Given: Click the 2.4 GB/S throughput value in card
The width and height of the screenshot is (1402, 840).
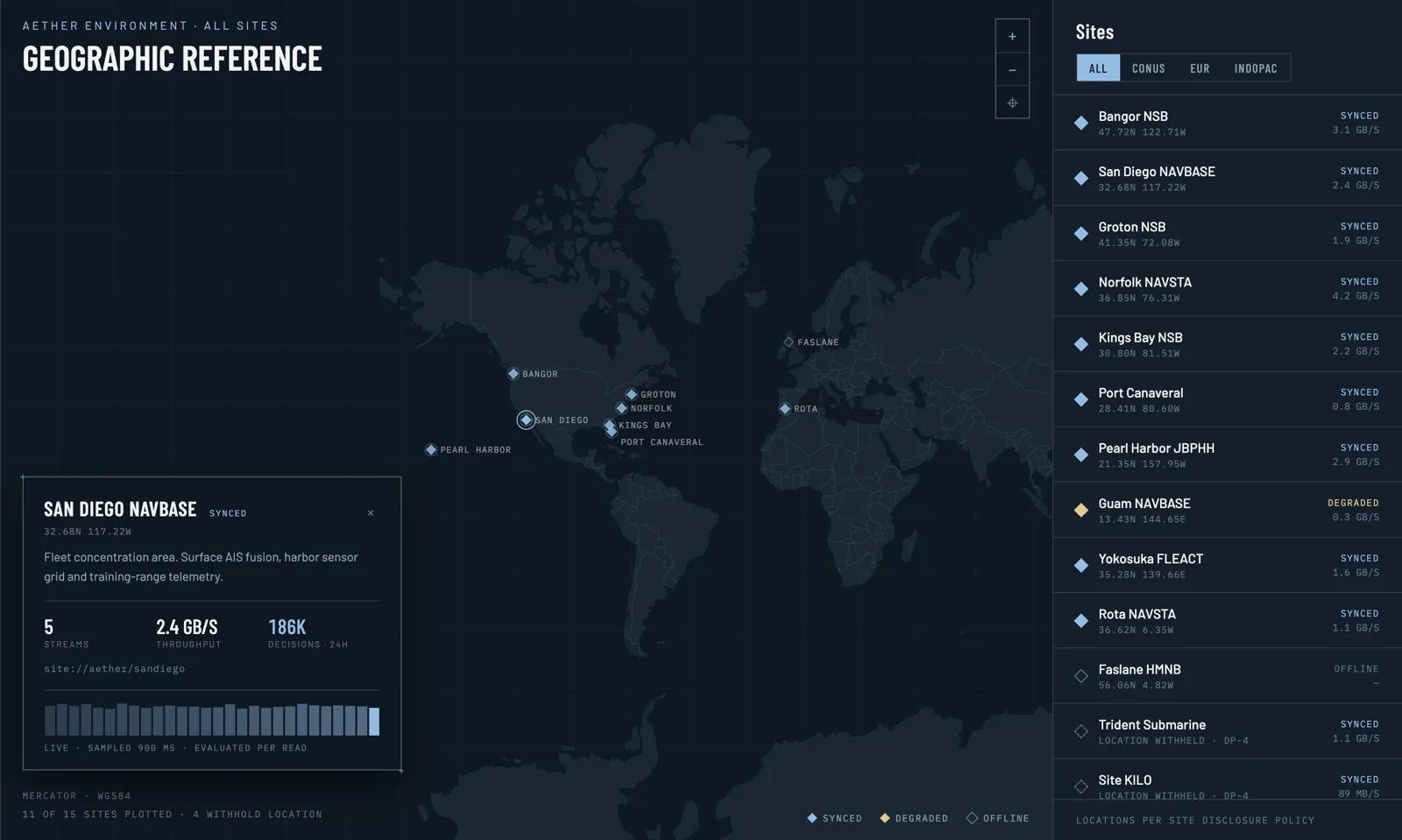Looking at the screenshot, I should [x=187, y=627].
